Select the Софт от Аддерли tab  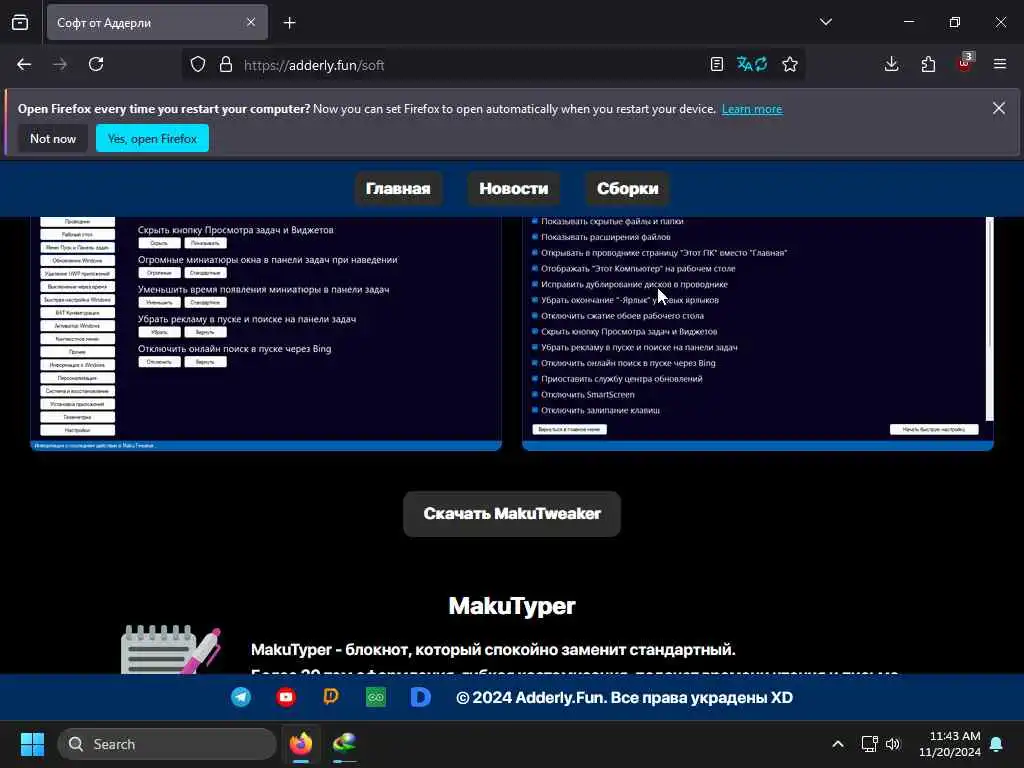157,22
